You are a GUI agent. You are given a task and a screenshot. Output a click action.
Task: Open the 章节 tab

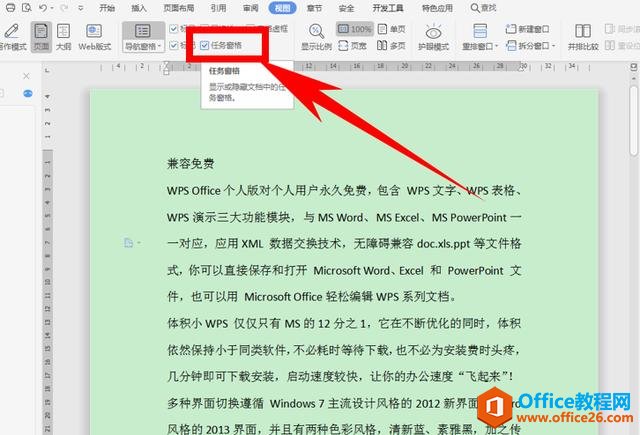coord(314,8)
